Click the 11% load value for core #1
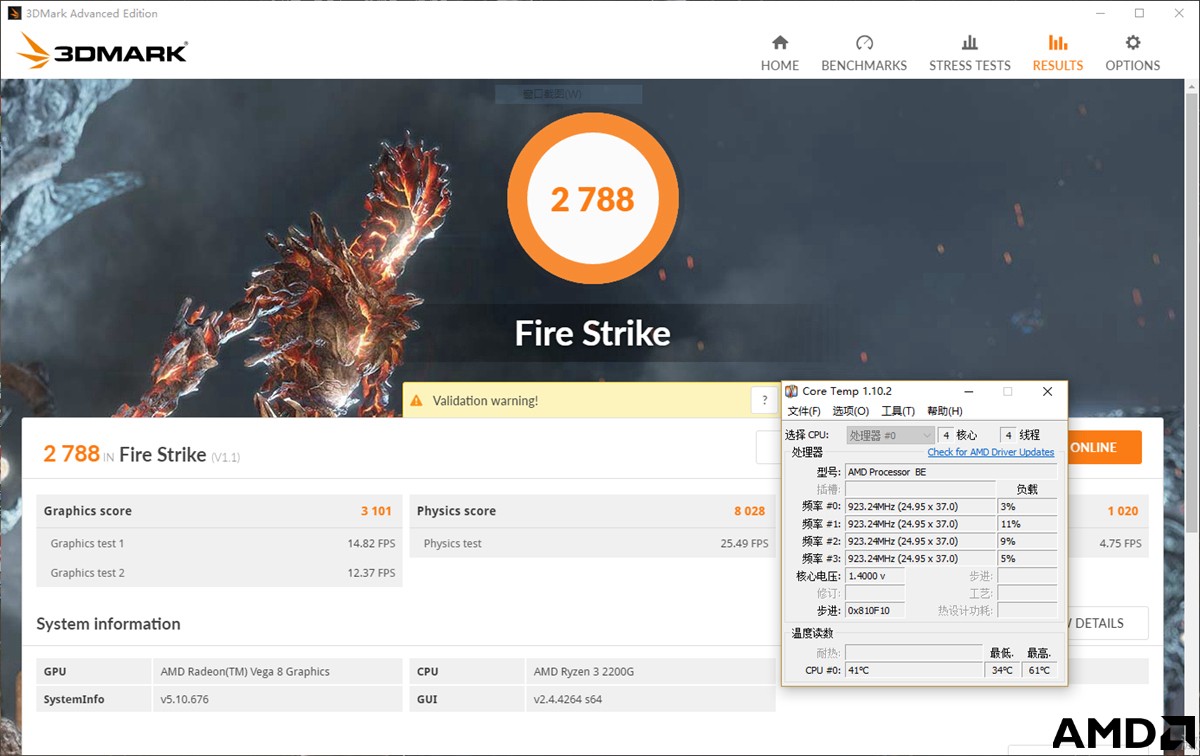 [x=1027, y=524]
